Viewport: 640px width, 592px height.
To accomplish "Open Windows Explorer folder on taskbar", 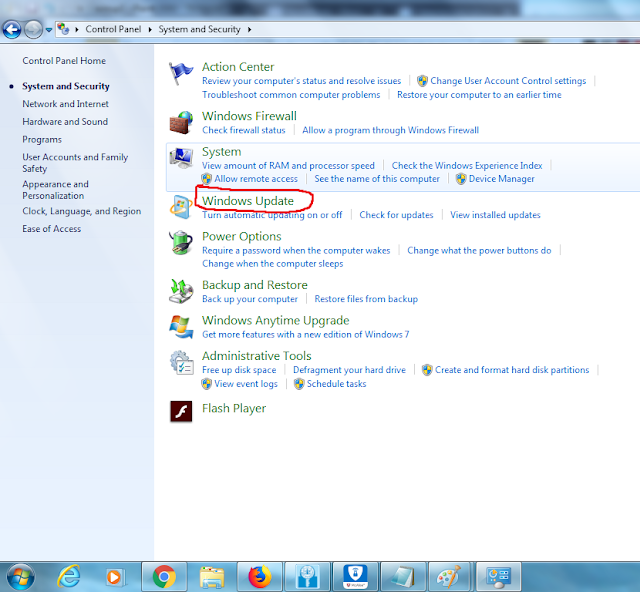I will tap(212, 577).
